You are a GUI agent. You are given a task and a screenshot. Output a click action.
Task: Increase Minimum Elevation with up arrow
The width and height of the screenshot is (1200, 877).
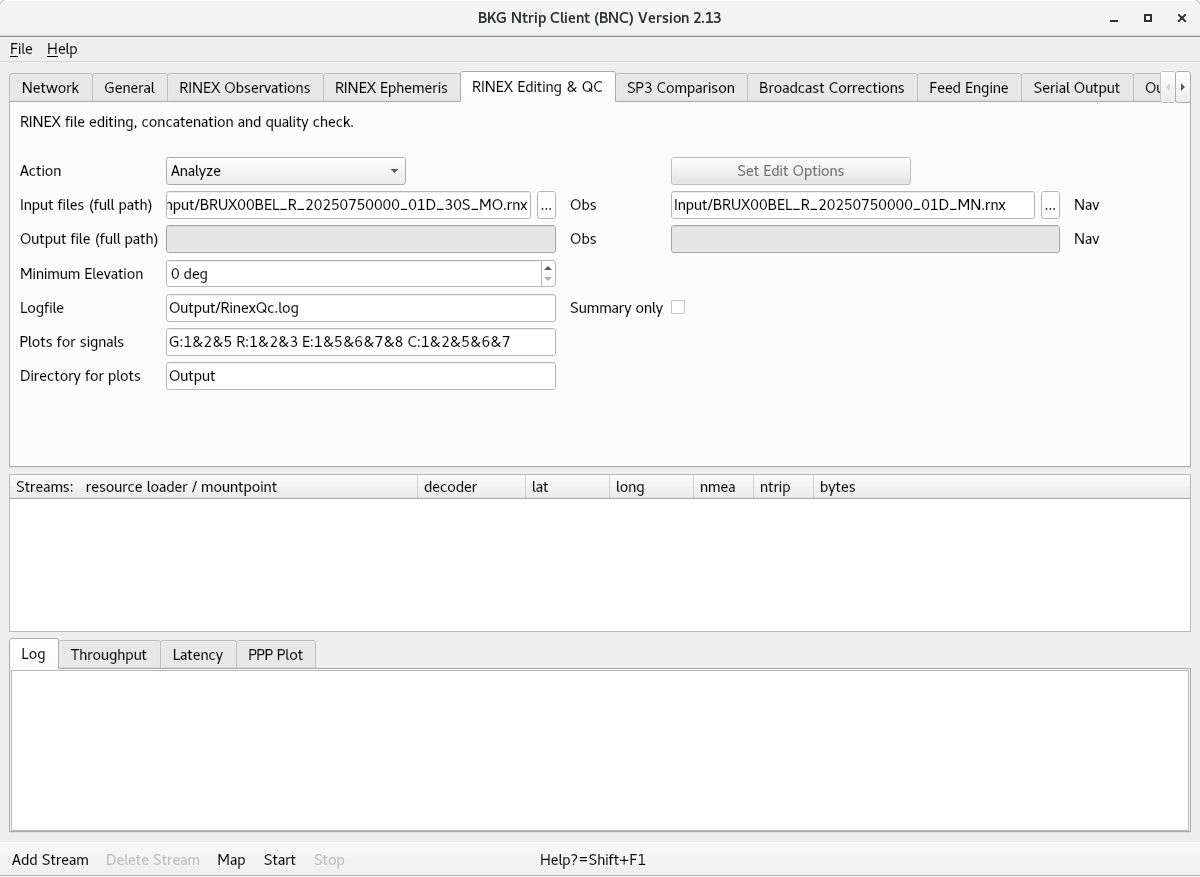click(x=548, y=267)
